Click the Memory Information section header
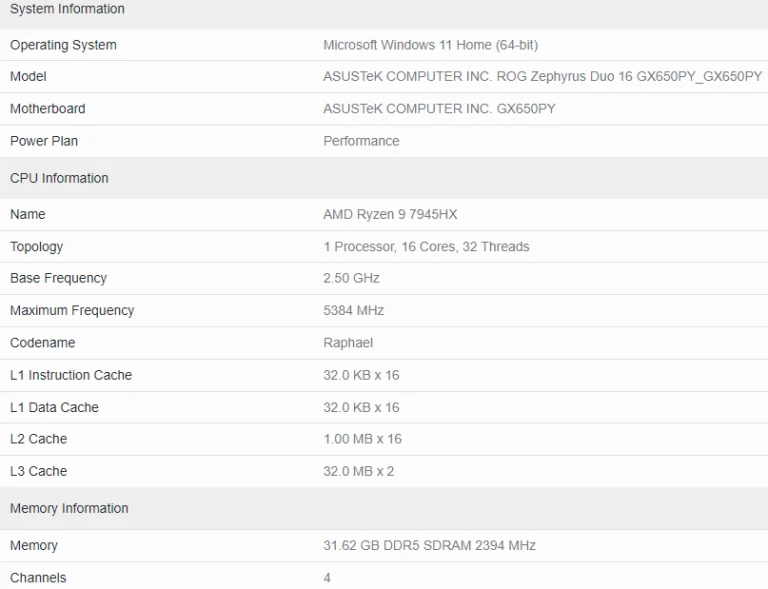768x589 pixels. click(x=69, y=508)
